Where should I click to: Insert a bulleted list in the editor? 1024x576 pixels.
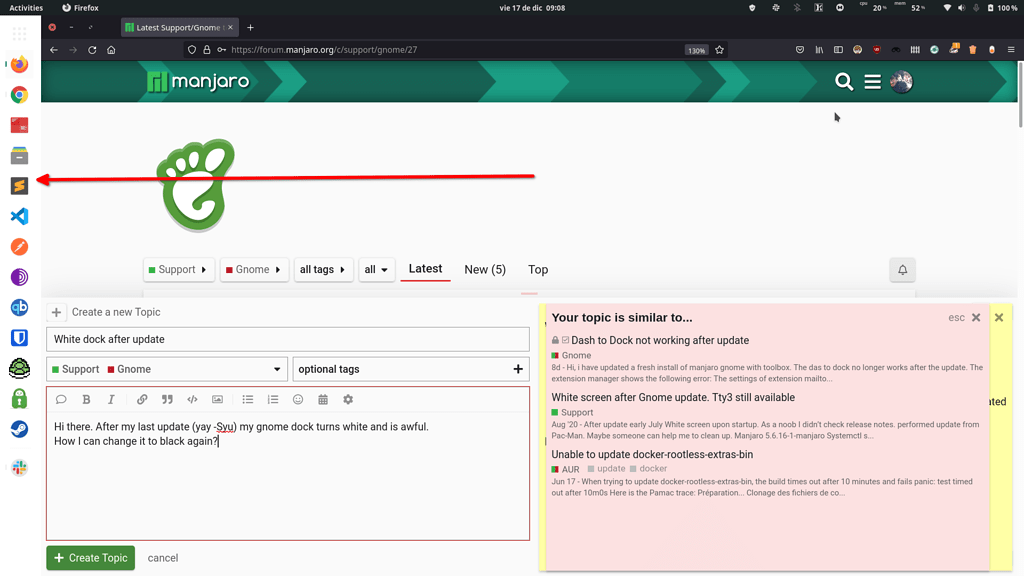(248, 400)
